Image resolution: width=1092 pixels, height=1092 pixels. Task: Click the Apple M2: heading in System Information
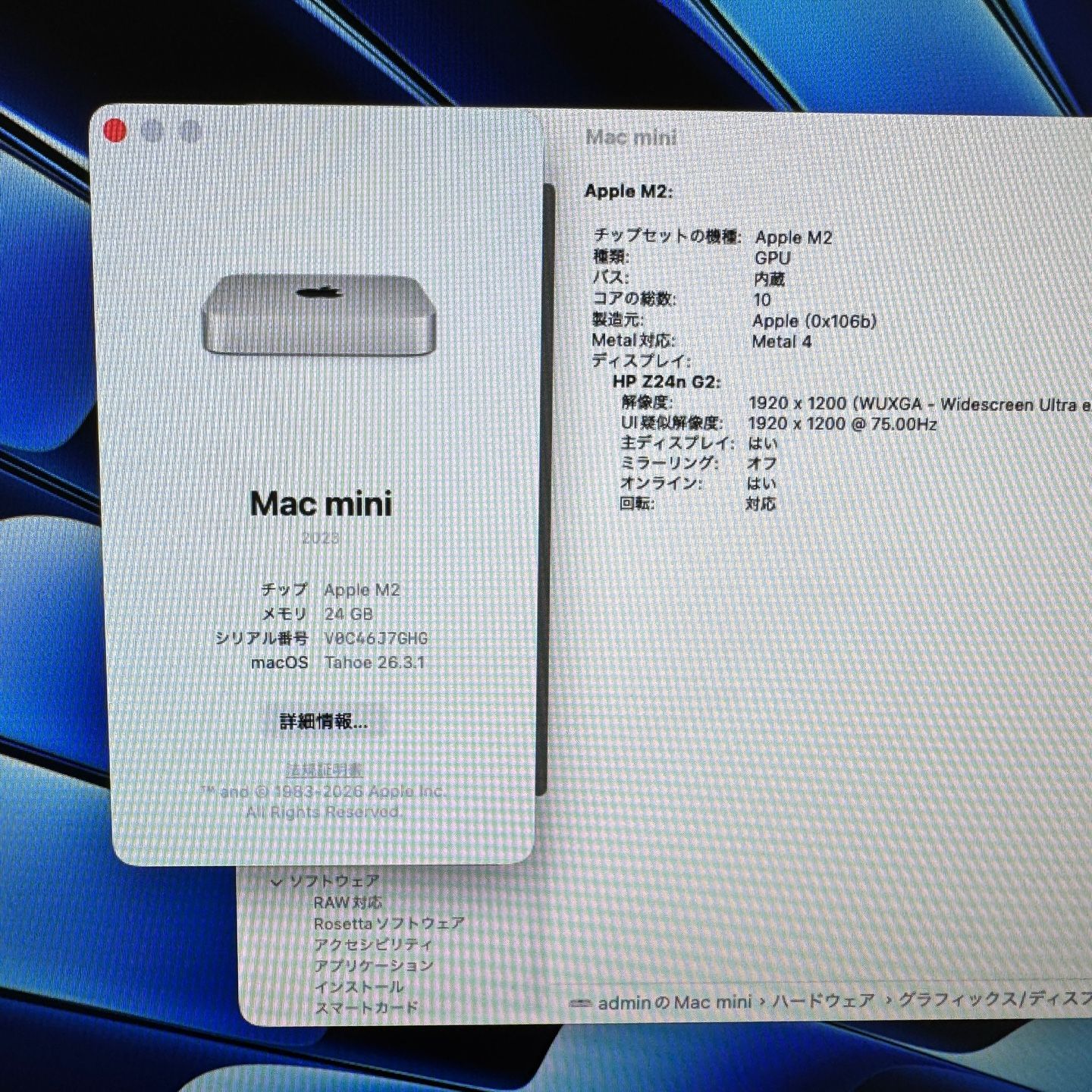[629, 191]
